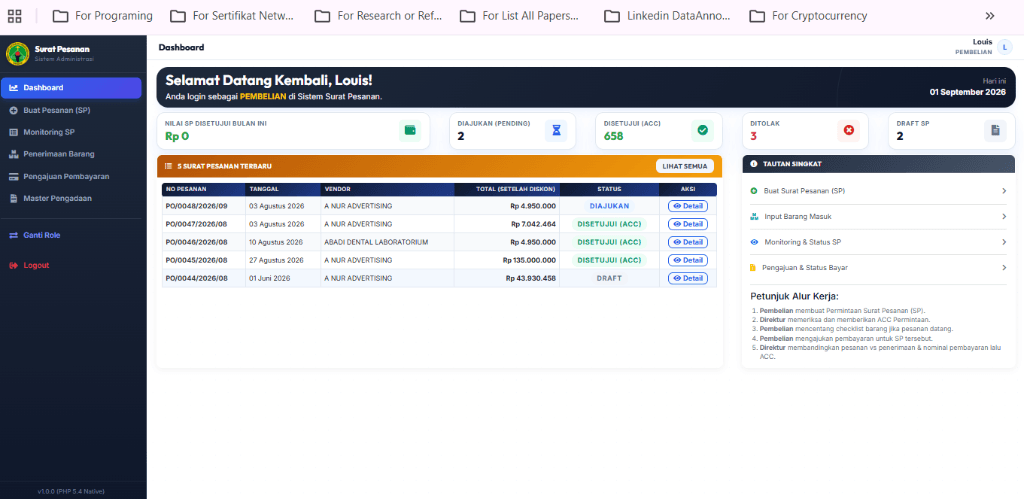Click the Lihat Semua button
Viewport: 1024px width, 499px height.
click(685, 167)
